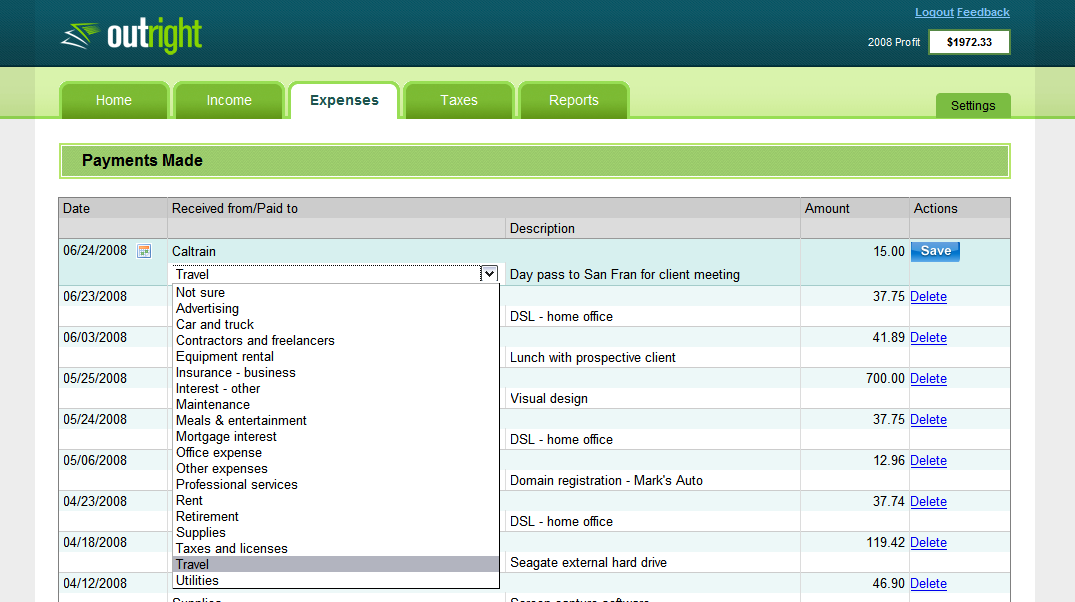Delete the 46.90 expense row
Viewport: 1075px width, 602px height.
coord(928,584)
